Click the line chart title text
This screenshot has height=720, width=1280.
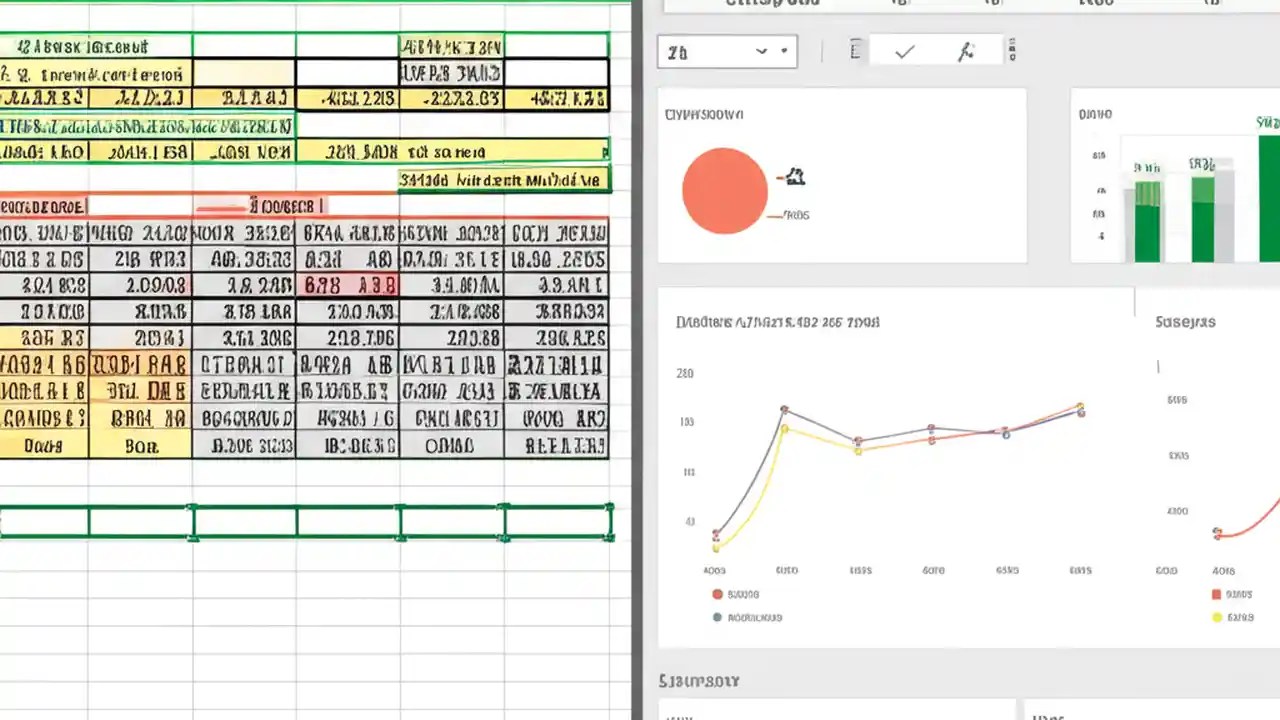777,322
